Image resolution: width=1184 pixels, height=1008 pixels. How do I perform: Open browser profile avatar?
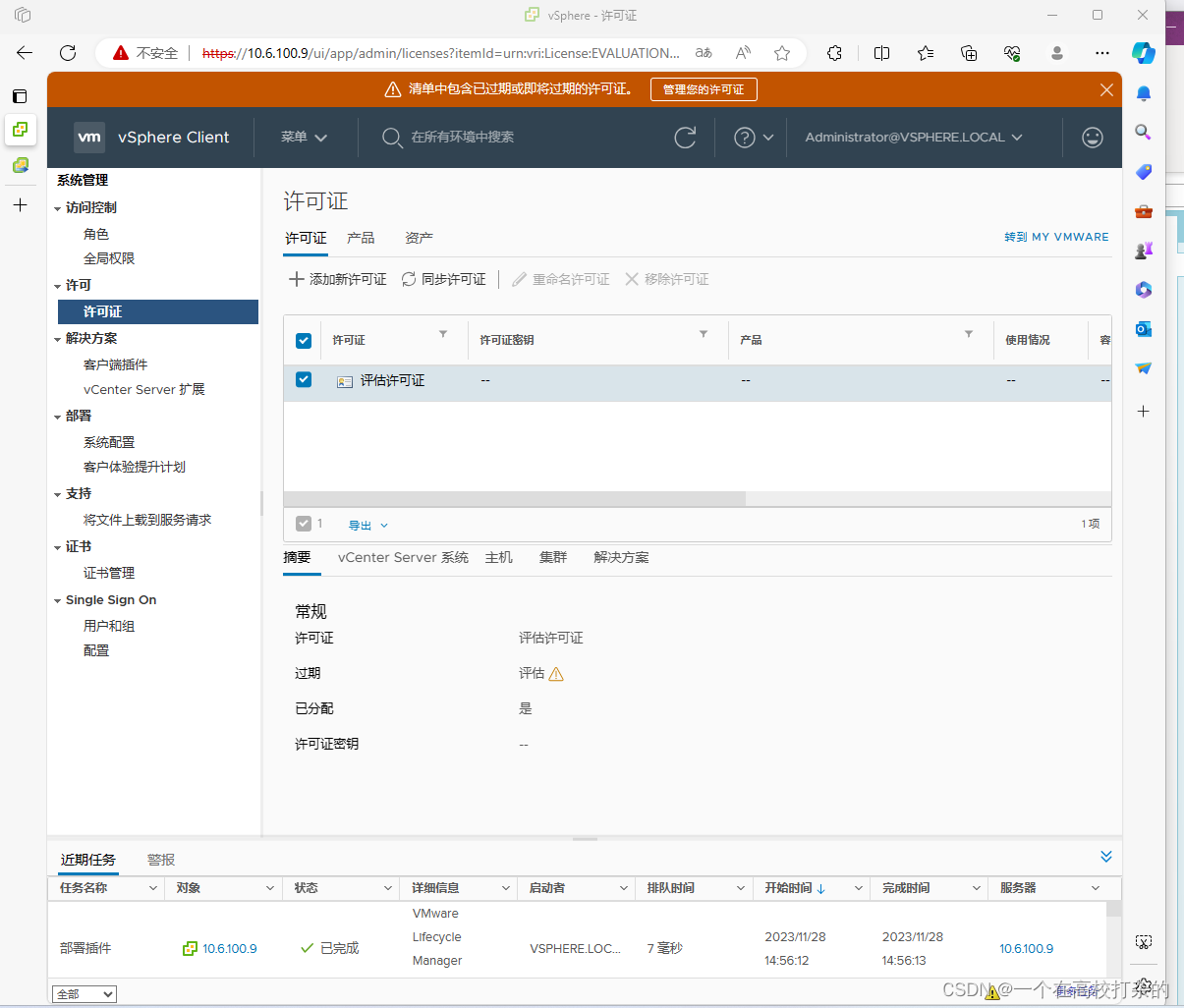point(1057,53)
